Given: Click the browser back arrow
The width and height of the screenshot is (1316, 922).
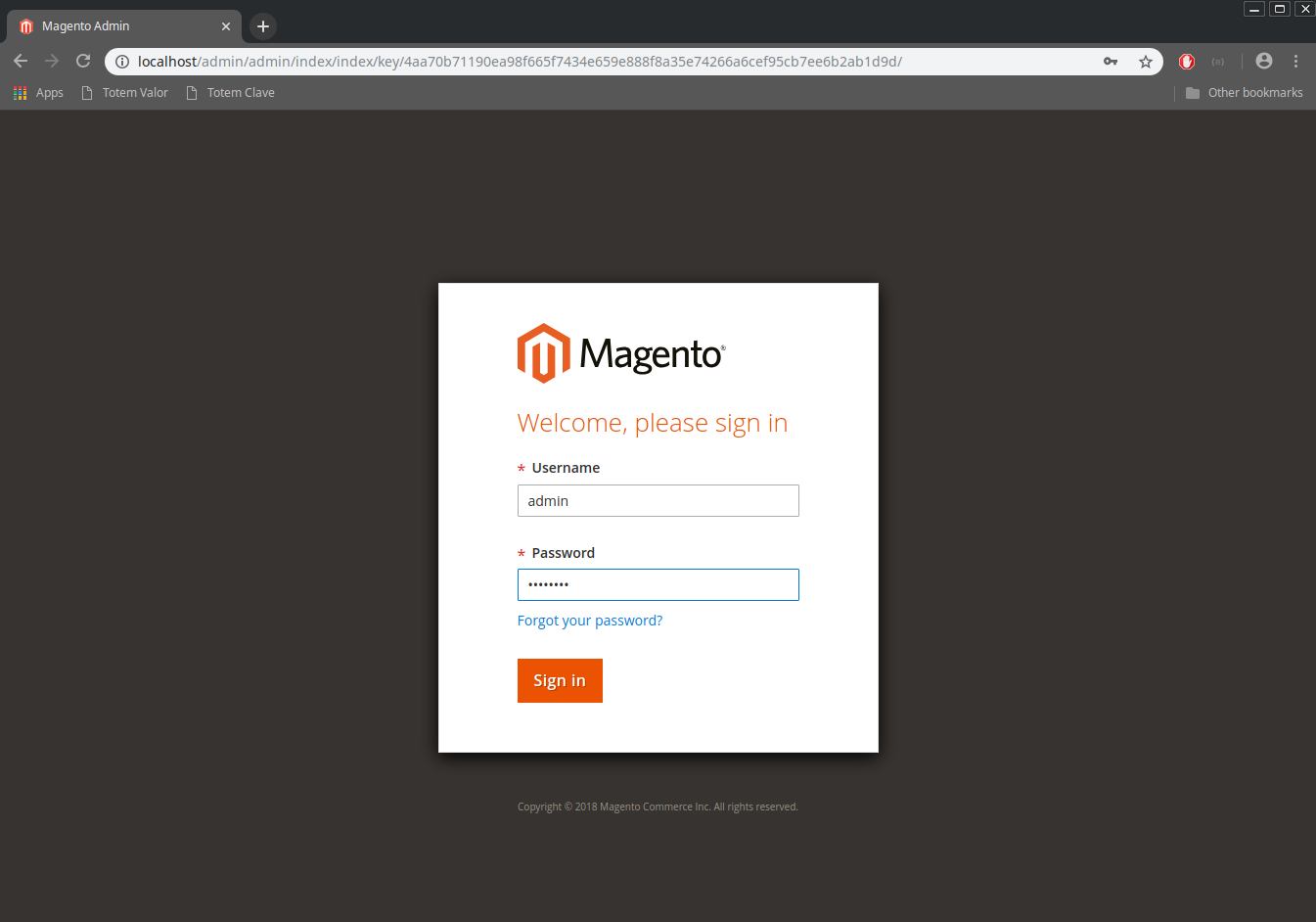Looking at the screenshot, I should pos(21,62).
